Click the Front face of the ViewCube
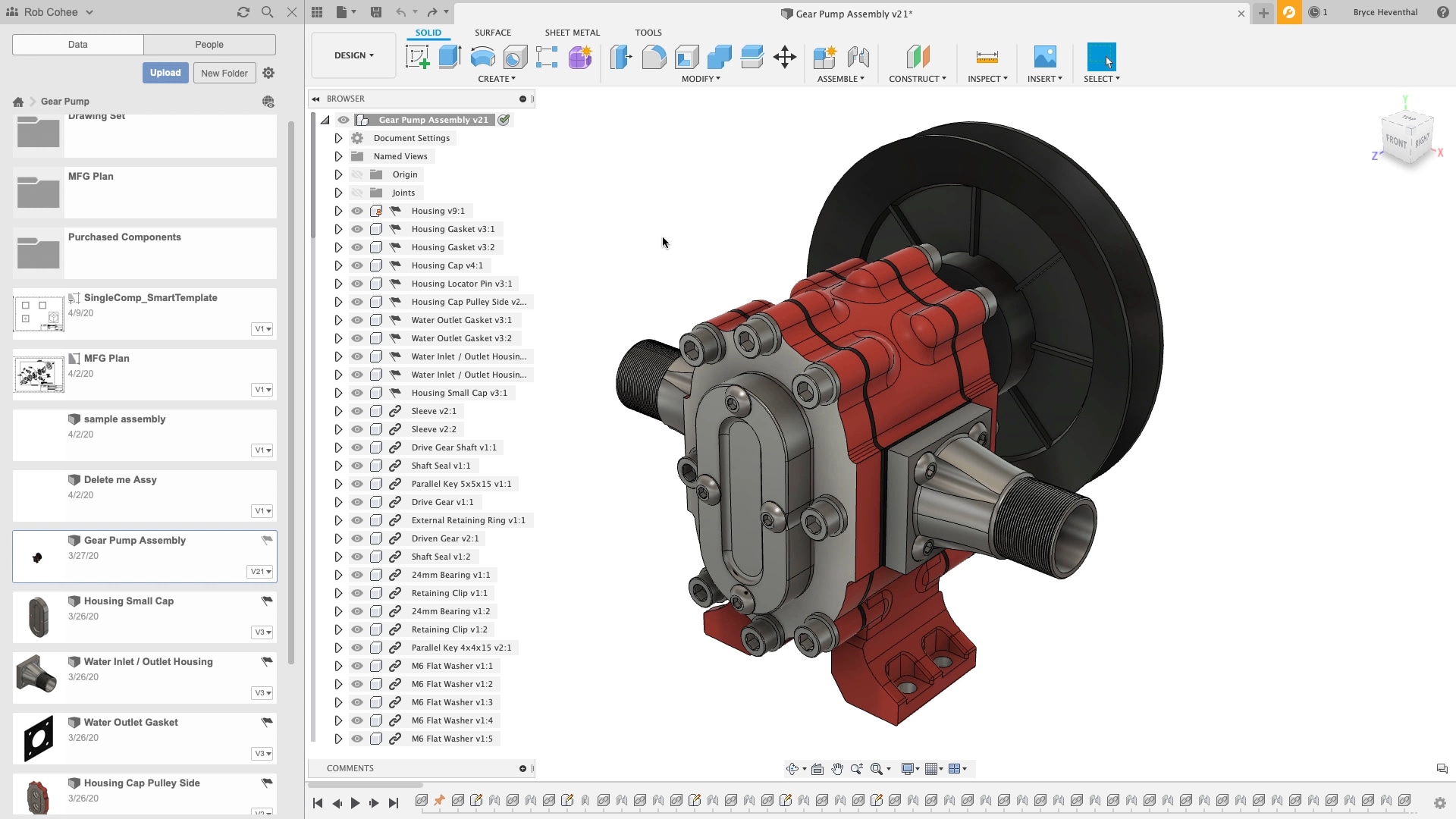Screen dimensions: 1456x819 tap(1394, 141)
